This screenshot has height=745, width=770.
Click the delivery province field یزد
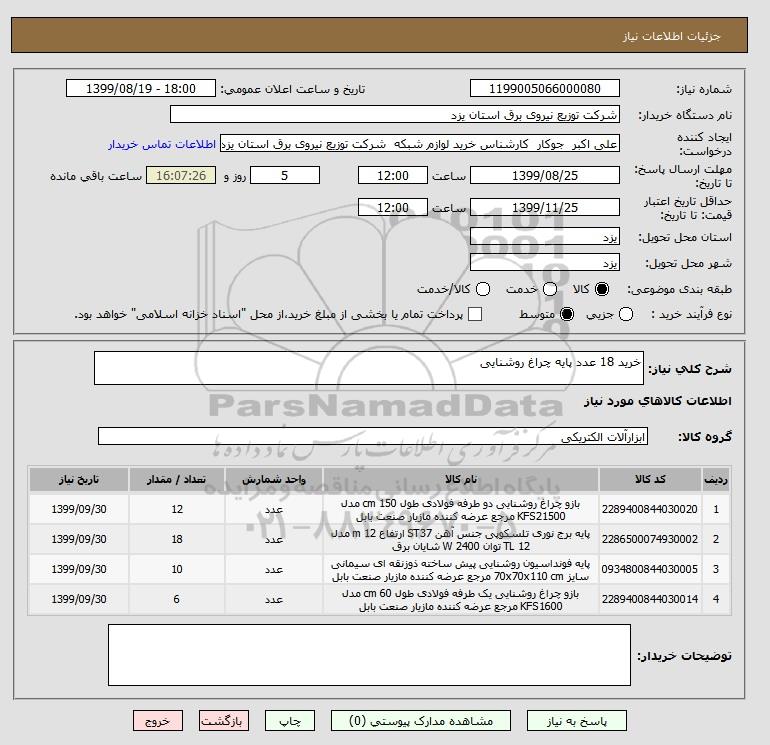click(x=545, y=237)
